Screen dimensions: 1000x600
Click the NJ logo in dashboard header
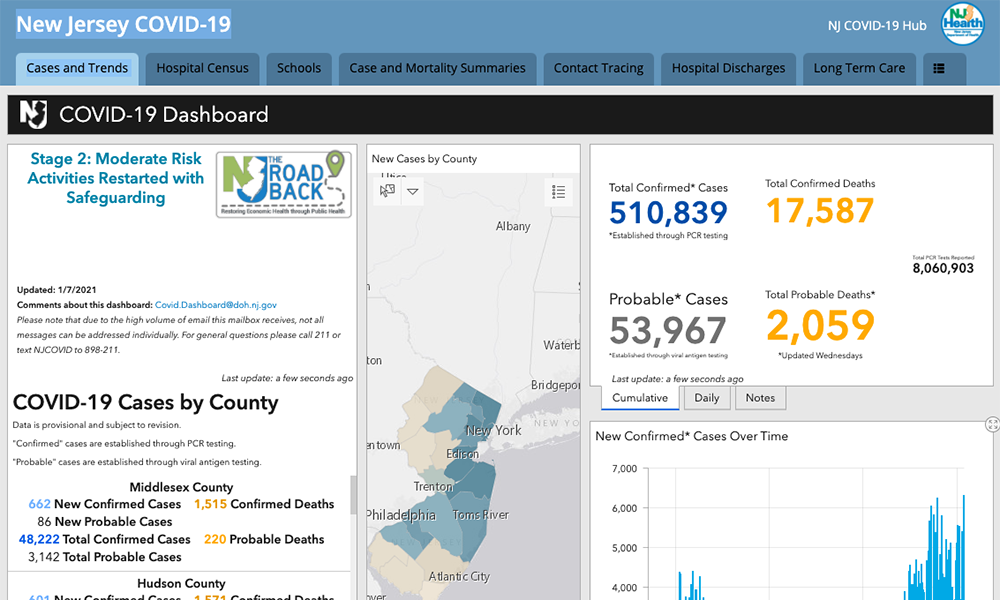(x=33, y=114)
